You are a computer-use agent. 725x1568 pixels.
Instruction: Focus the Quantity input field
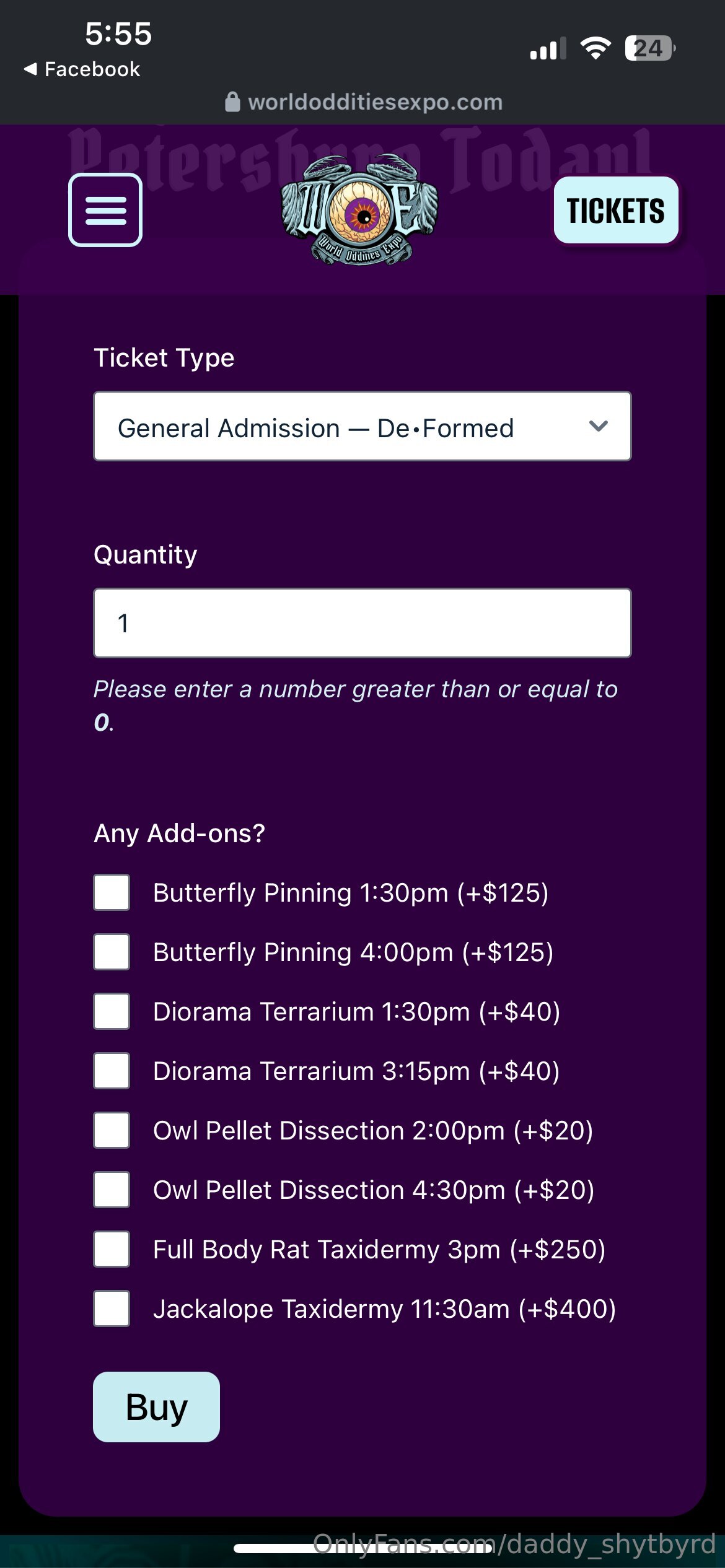362,623
